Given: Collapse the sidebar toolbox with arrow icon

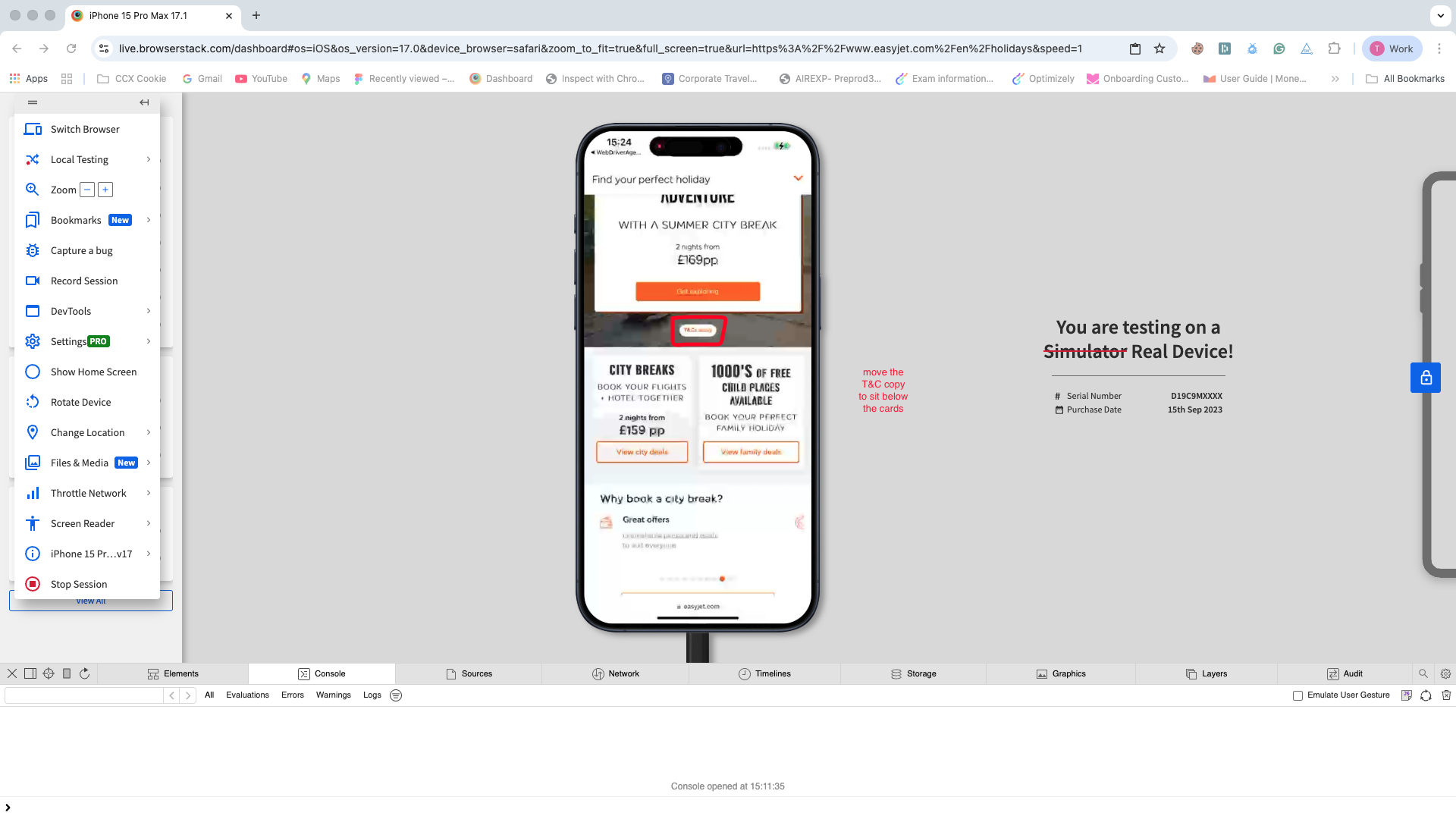Looking at the screenshot, I should tap(144, 102).
